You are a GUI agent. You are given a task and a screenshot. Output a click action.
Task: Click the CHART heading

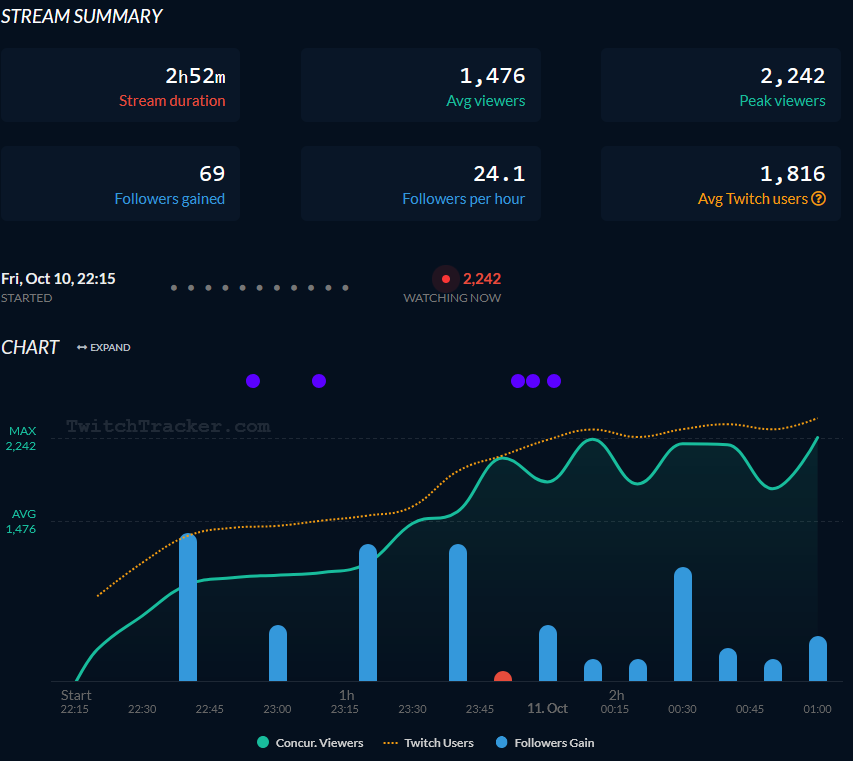[30, 348]
